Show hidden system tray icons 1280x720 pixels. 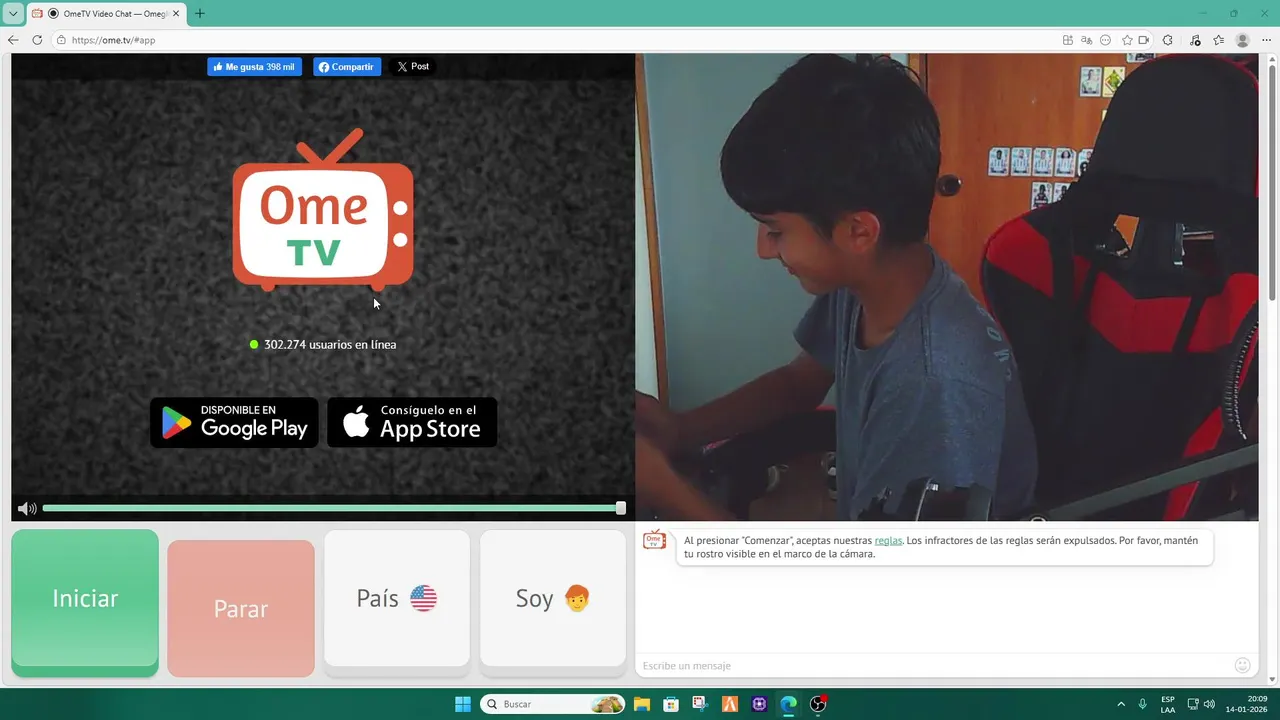point(1121,704)
